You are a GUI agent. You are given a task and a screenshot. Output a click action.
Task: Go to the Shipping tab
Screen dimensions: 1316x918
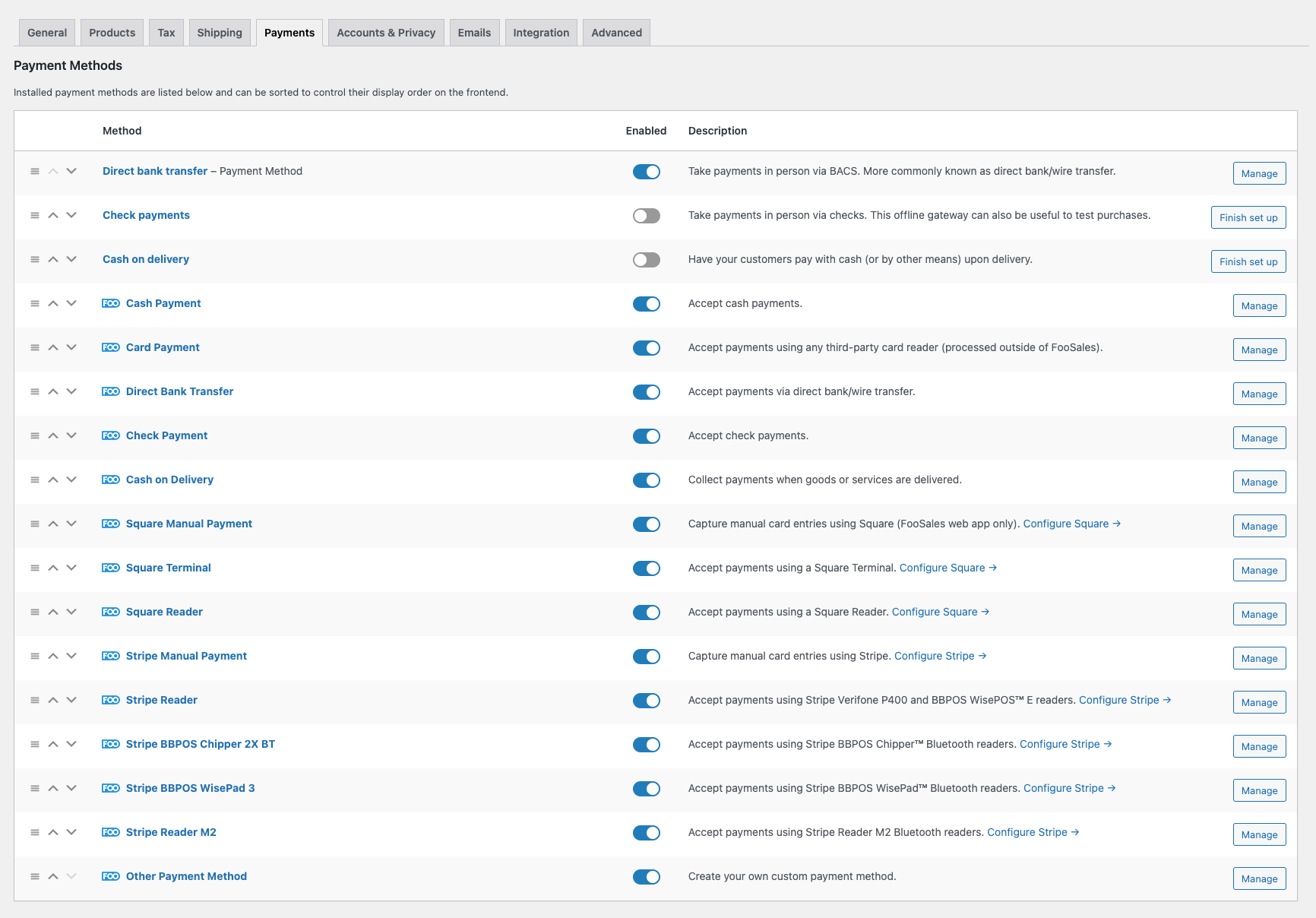[x=220, y=33]
